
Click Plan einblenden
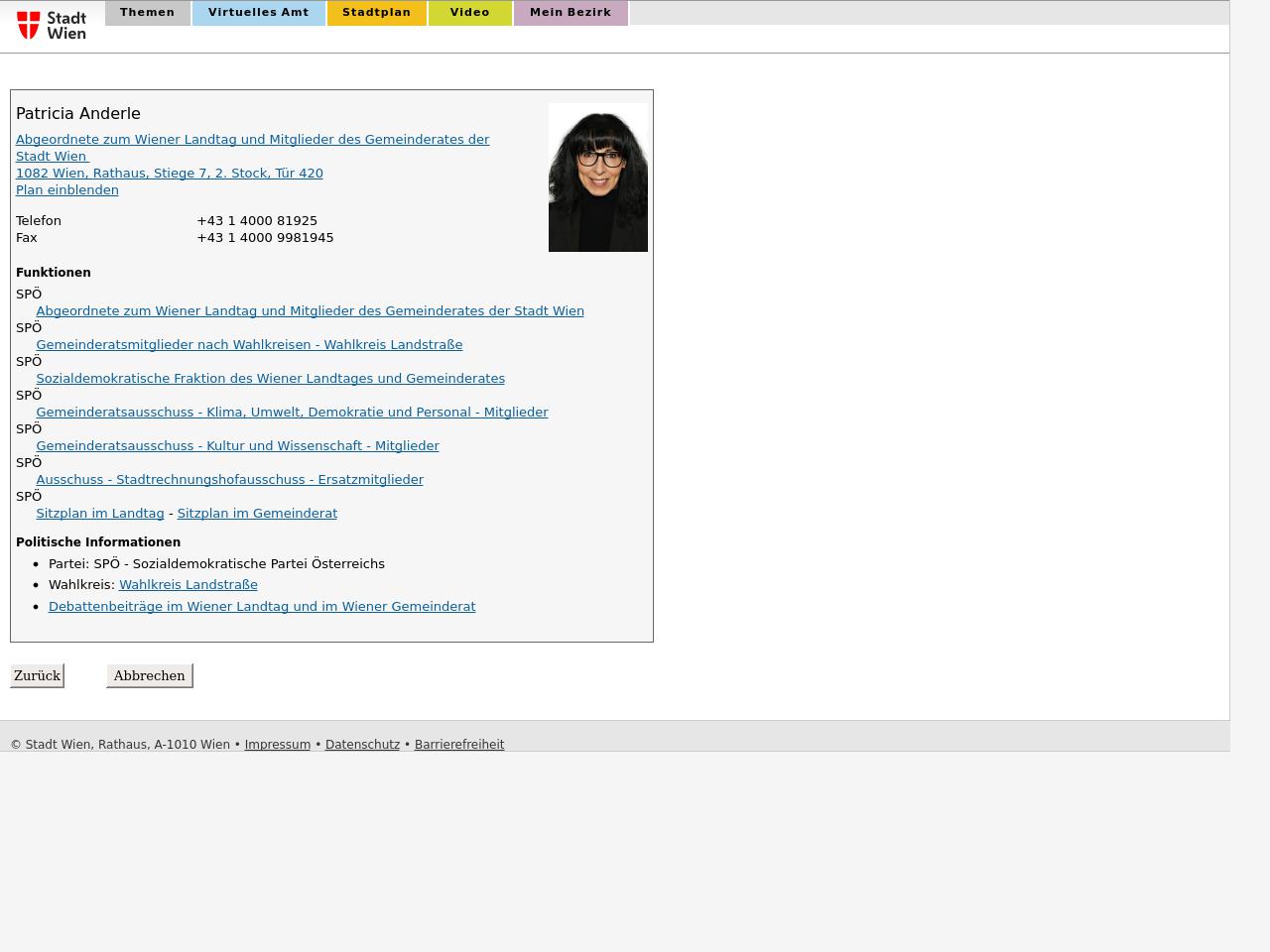click(x=67, y=189)
